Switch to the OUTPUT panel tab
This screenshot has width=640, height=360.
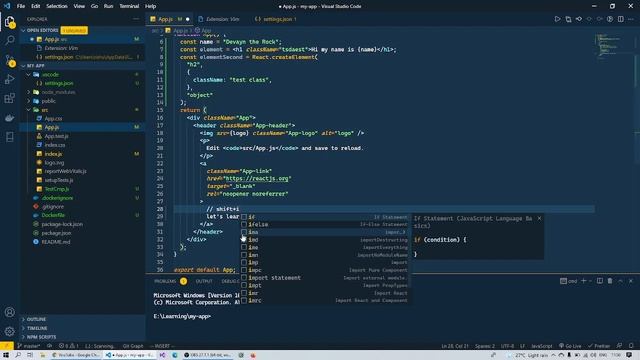point(204,281)
